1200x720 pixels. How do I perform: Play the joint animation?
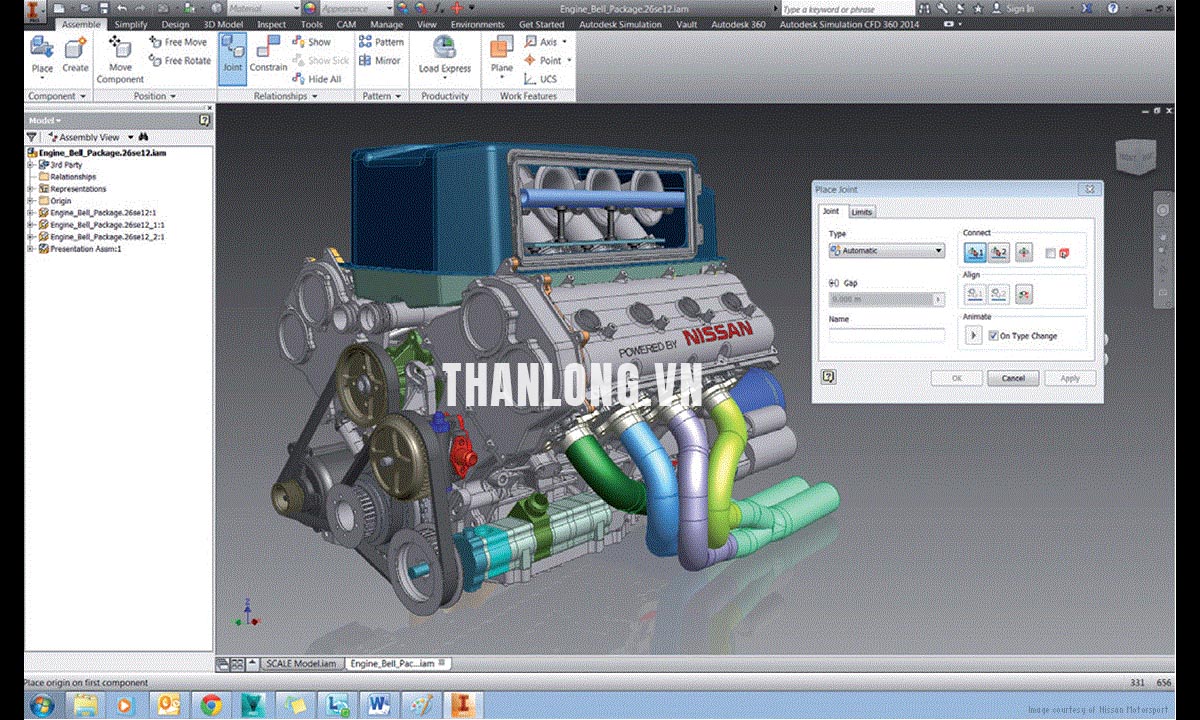click(973, 336)
